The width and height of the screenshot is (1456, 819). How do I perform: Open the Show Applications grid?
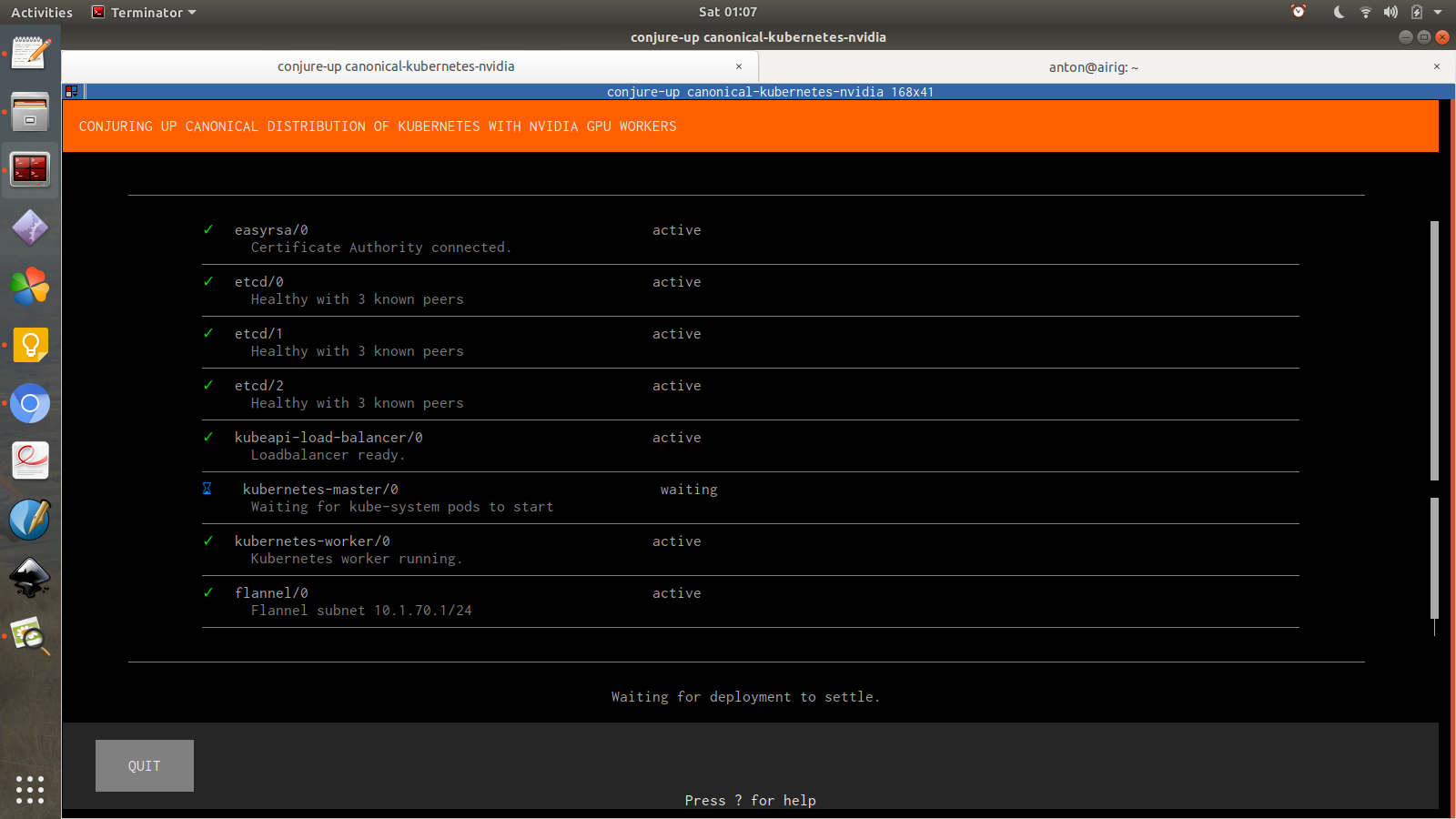point(30,791)
